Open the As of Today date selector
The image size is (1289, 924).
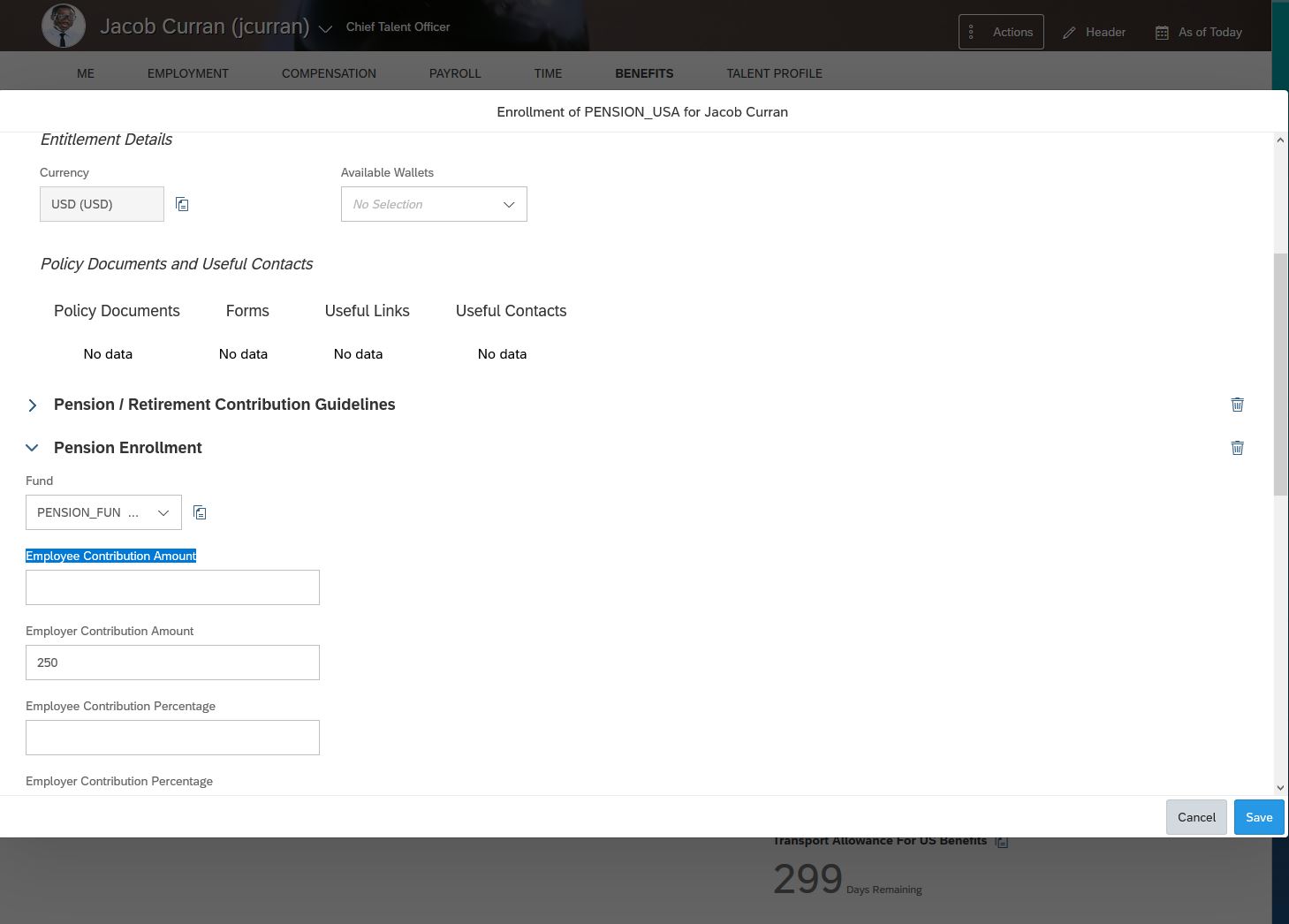coord(1198,32)
